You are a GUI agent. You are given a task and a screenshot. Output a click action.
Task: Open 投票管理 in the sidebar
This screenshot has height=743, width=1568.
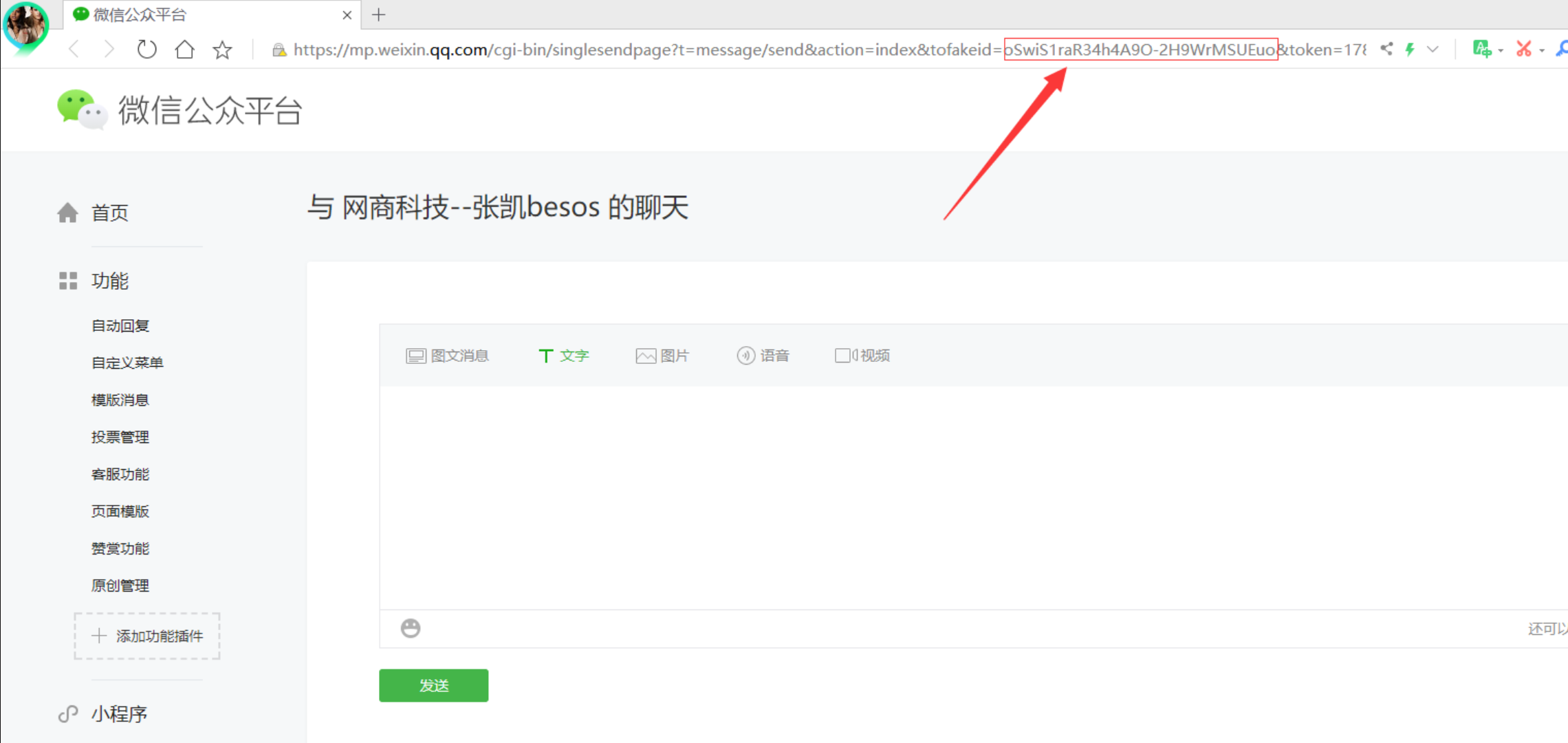120,437
